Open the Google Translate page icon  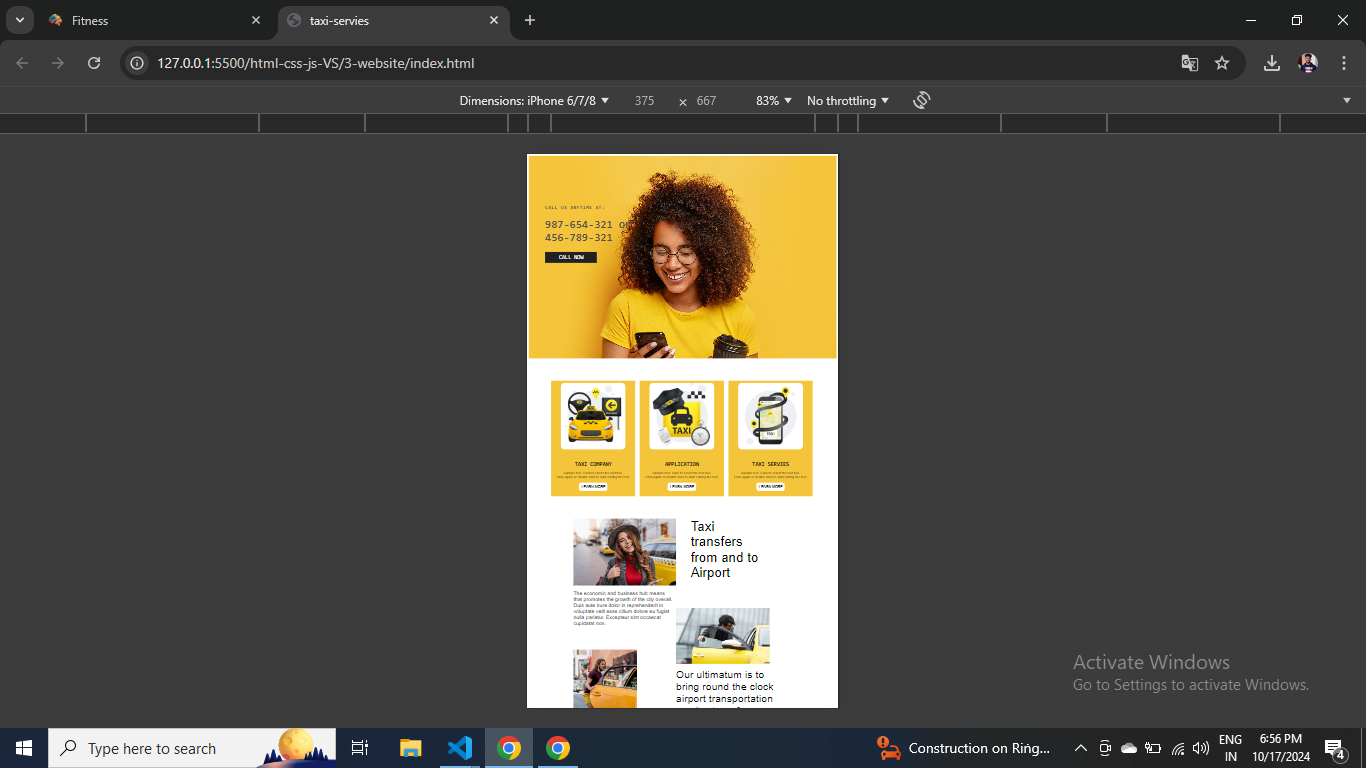coord(1189,63)
